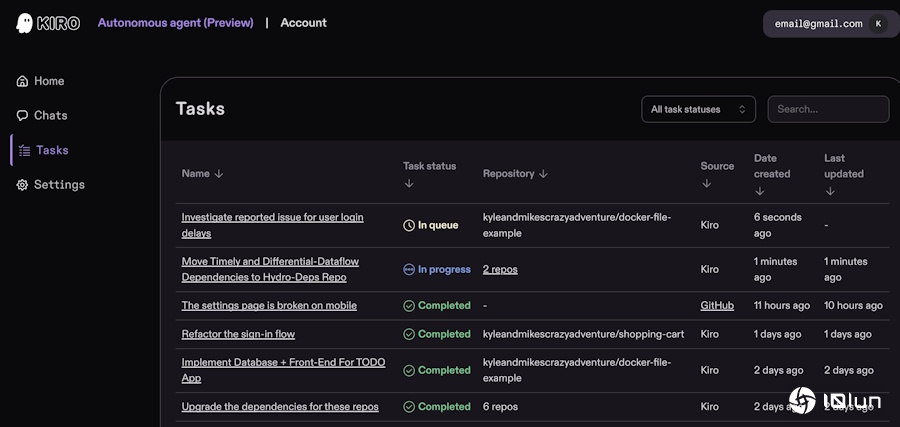Image resolution: width=900 pixels, height=427 pixels.
Task: Open the All task statuses dropdown
Action: (x=698, y=110)
